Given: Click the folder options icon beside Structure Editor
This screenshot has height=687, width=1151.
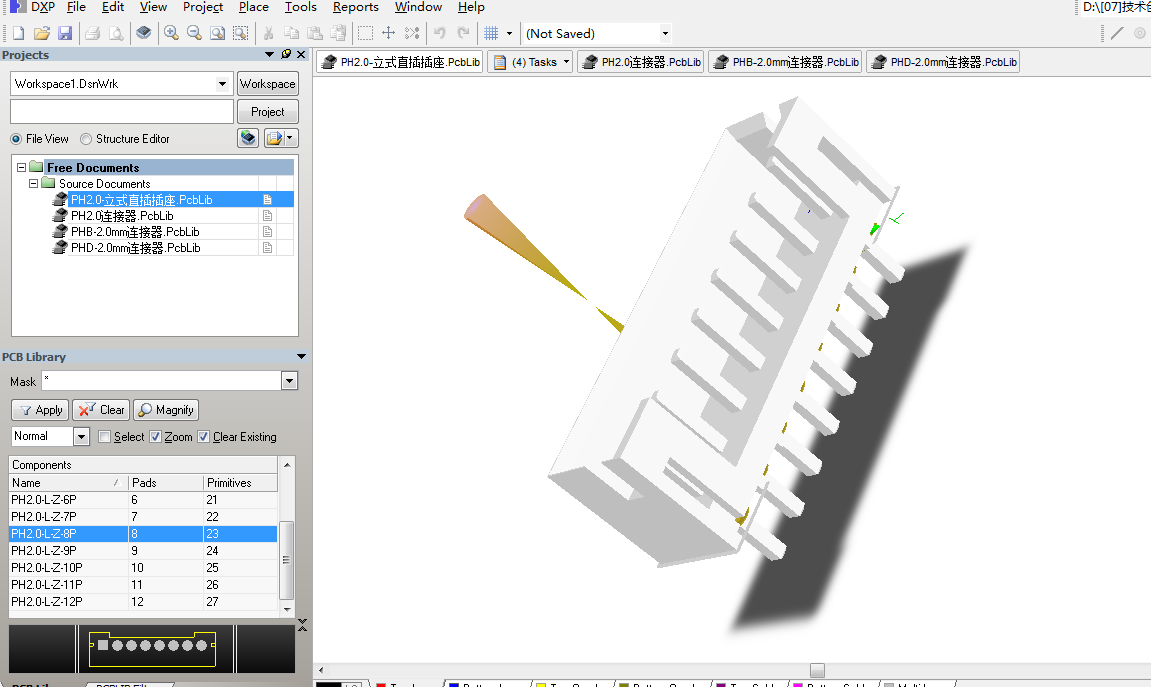Looking at the screenshot, I should (275, 138).
